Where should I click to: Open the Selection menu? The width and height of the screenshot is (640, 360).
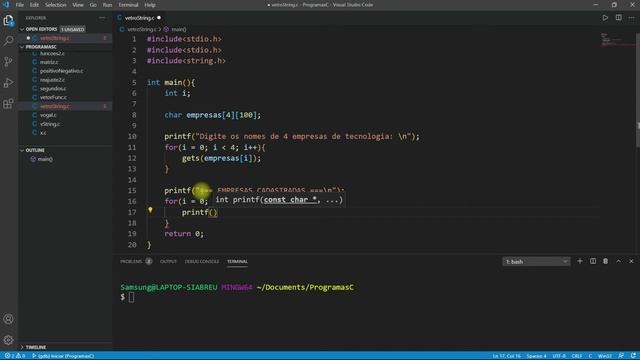(56, 5)
